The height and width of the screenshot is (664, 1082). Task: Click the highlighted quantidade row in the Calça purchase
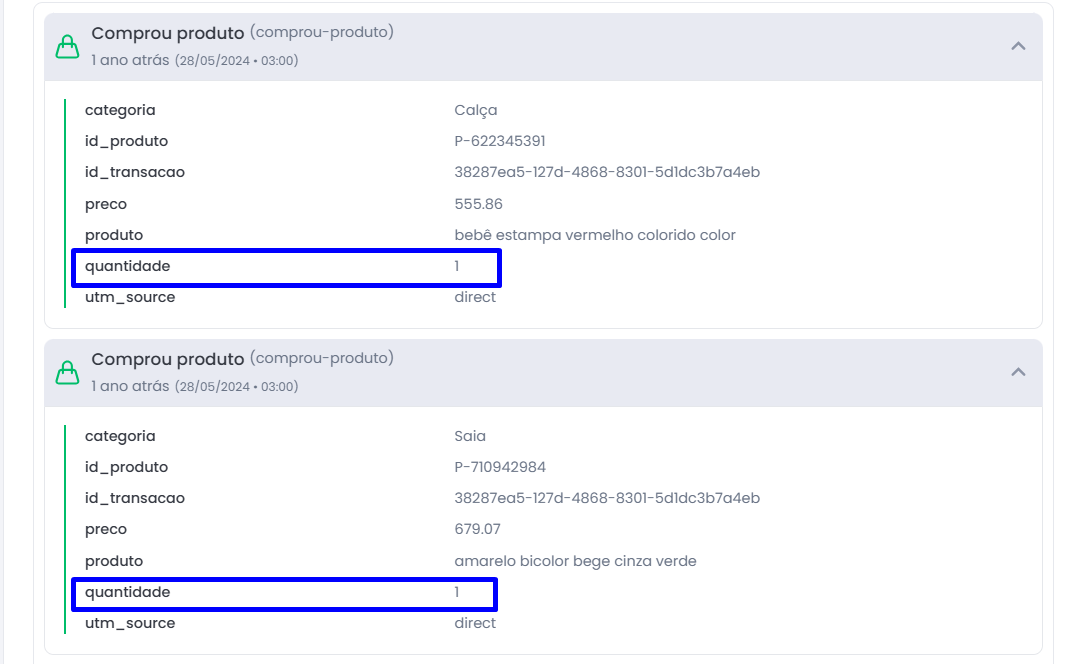(x=286, y=267)
